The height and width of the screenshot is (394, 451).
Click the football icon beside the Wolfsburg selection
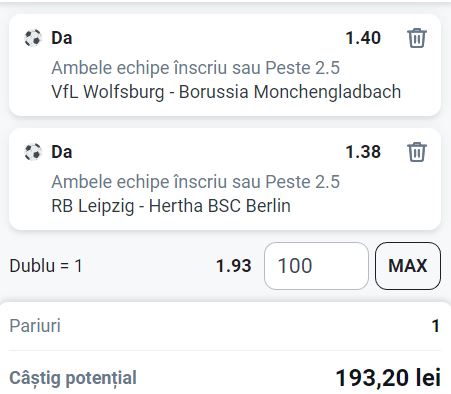(x=33, y=38)
